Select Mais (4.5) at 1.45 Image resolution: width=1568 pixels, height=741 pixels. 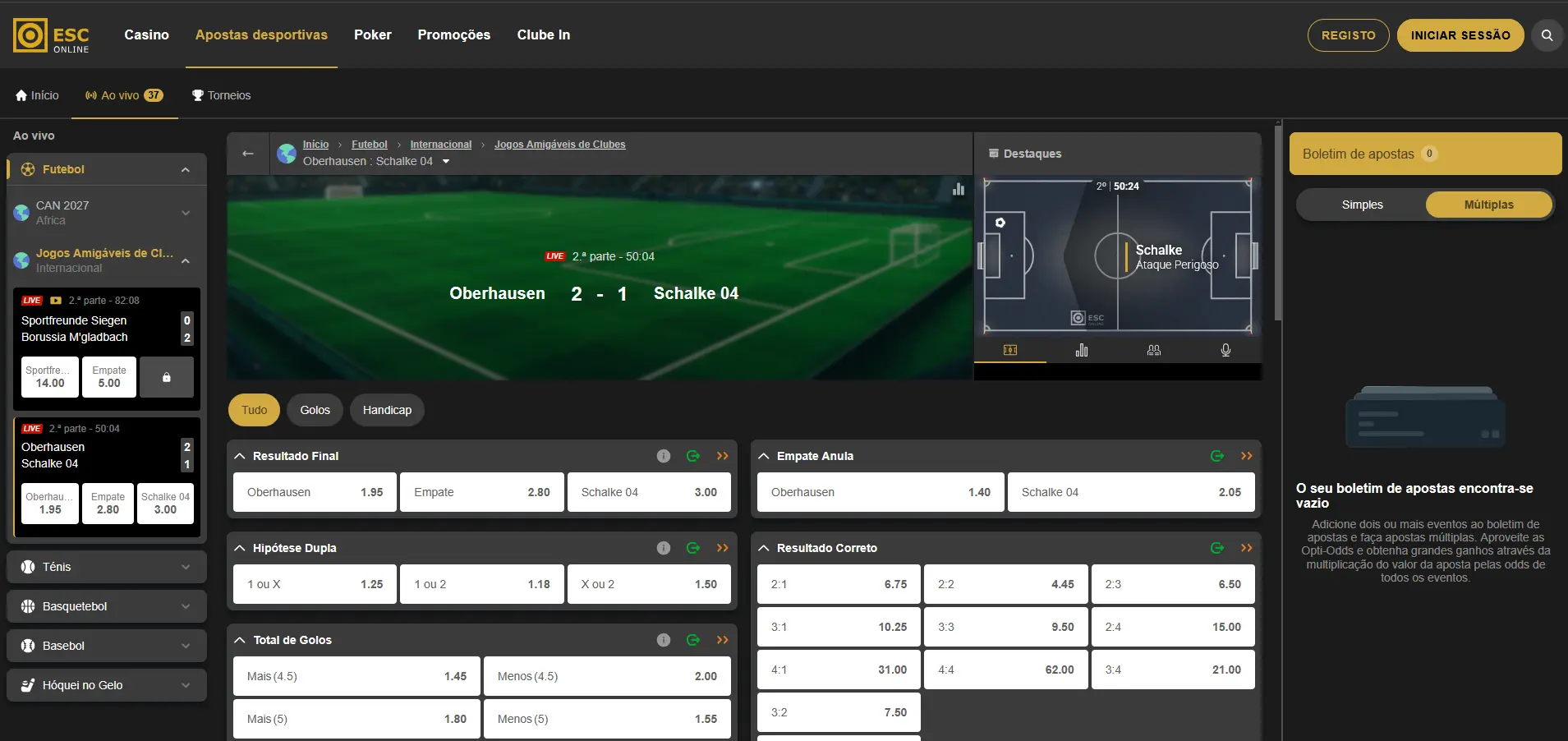tap(356, 676)
